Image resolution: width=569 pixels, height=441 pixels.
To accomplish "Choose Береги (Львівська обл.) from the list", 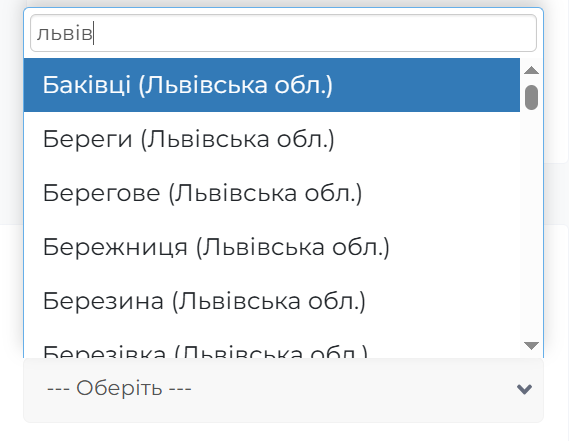I will point(272,139).
